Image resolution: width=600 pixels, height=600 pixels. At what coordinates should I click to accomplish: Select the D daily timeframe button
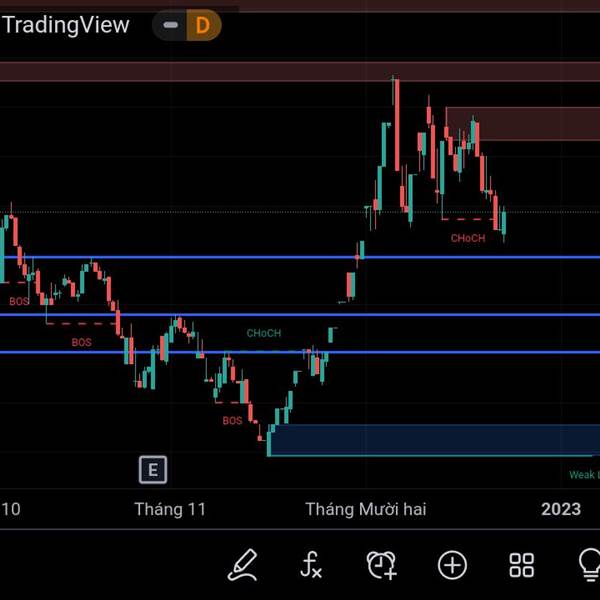(x=203, y=25)
